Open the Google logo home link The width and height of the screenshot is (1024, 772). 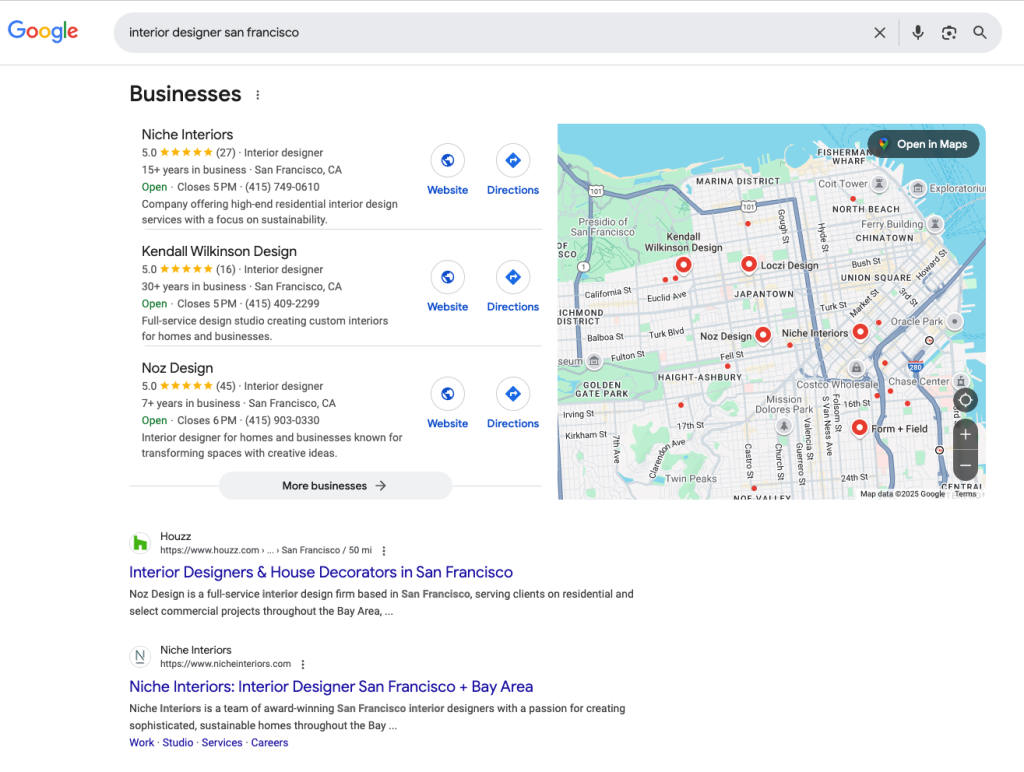pyautogui.click(x=43, y=31)
